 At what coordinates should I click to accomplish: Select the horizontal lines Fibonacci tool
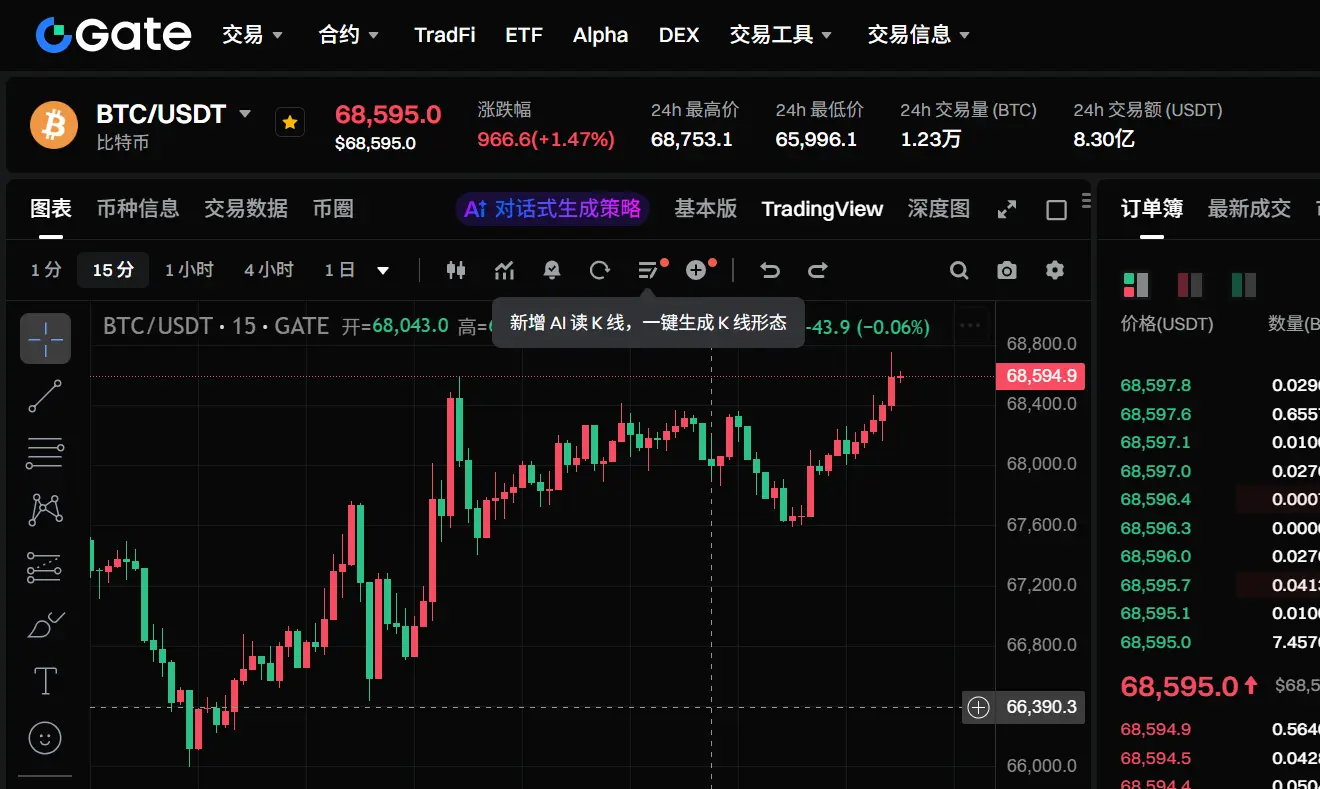[45, 453]
